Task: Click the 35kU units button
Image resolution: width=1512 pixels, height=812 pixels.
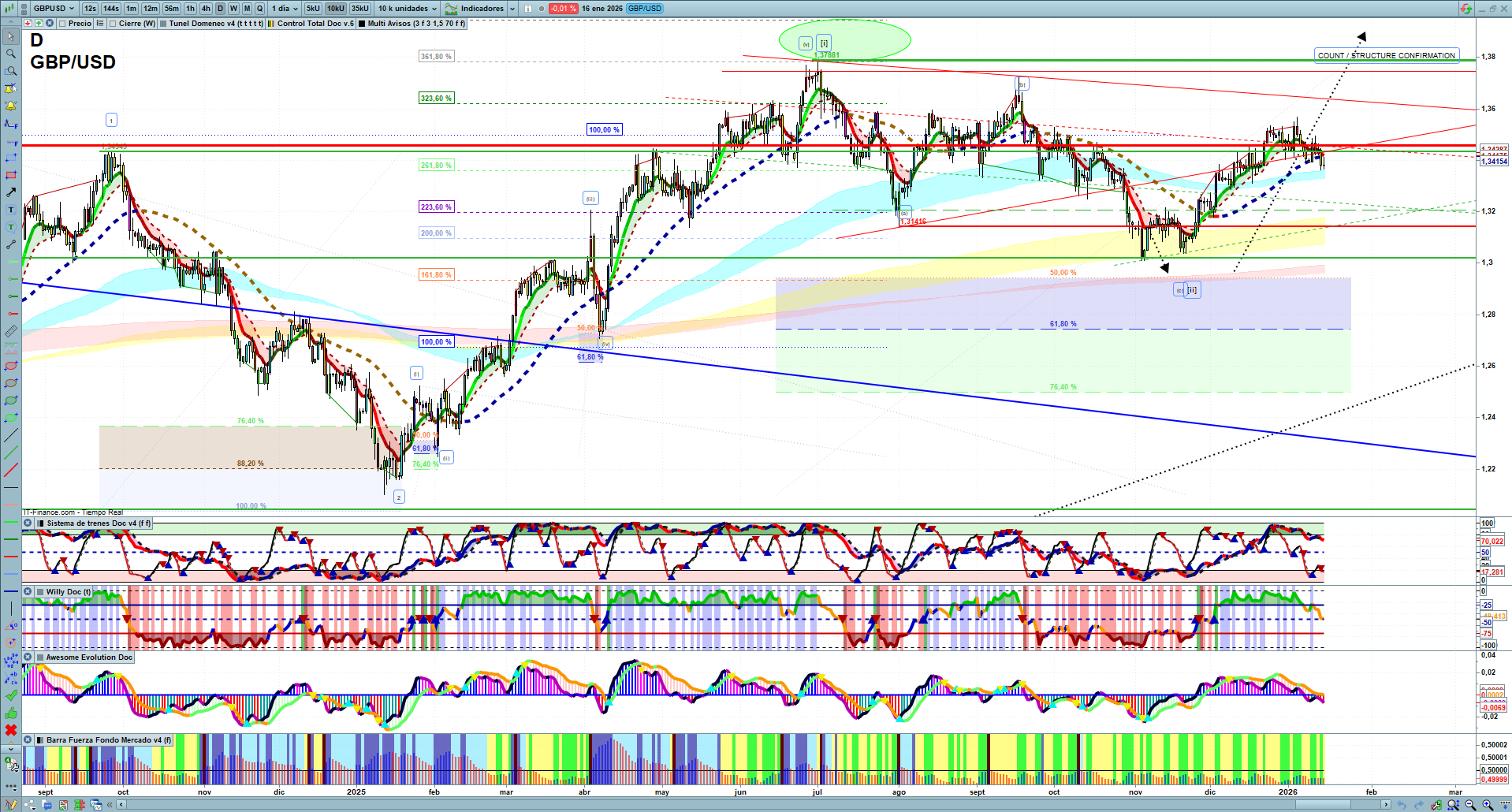Action: pyautogui.click(x=359, y=9)
